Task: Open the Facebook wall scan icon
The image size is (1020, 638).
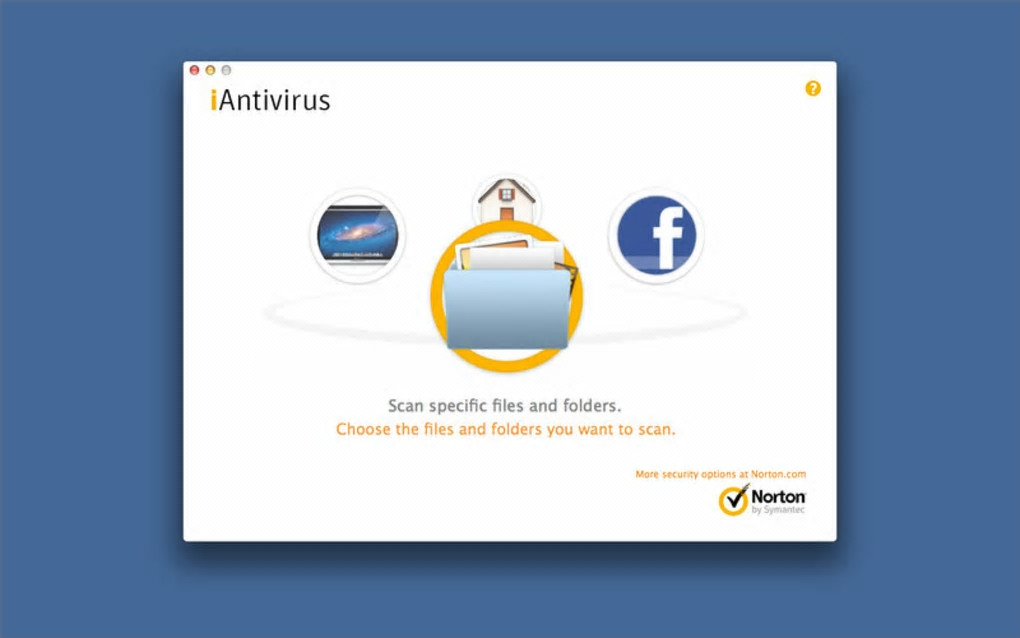Action: pos(656,235)
